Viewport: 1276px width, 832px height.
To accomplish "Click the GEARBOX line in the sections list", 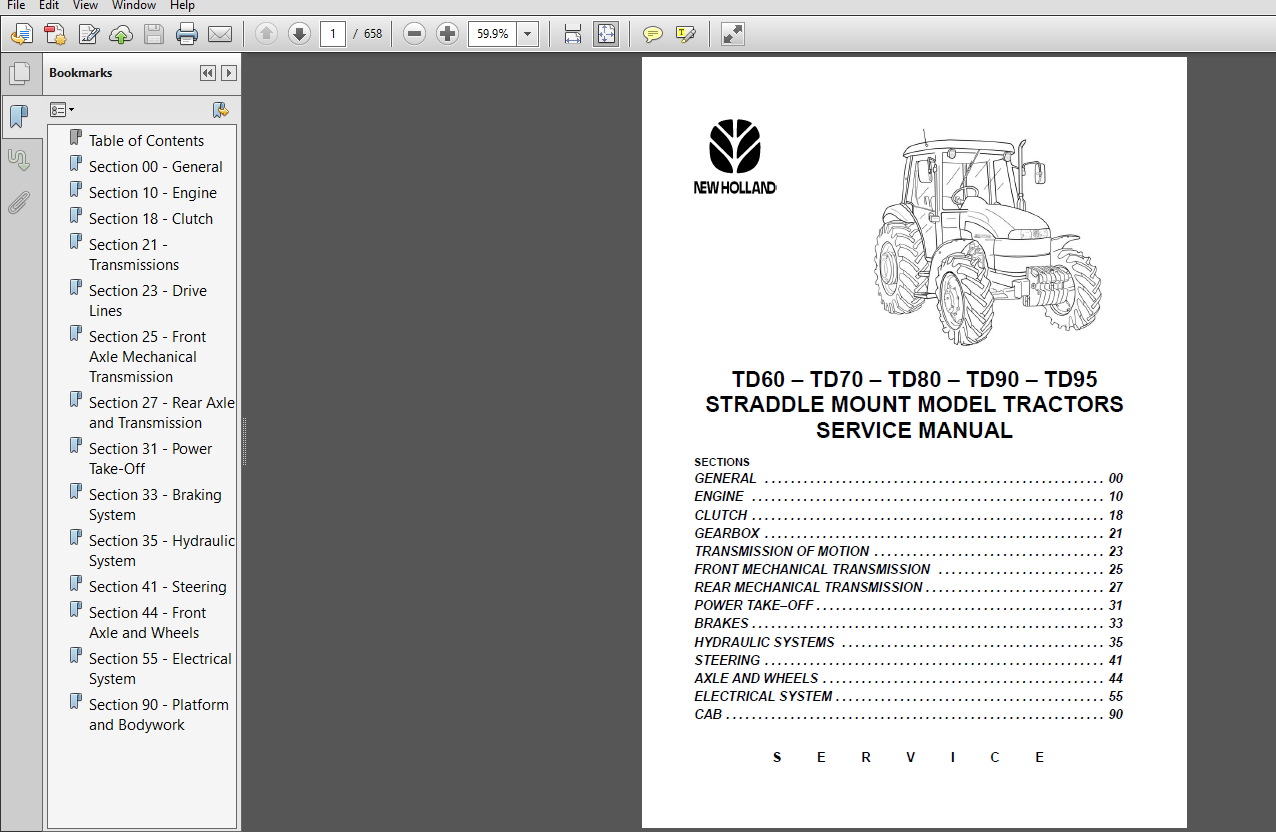I will click(909, 533).
